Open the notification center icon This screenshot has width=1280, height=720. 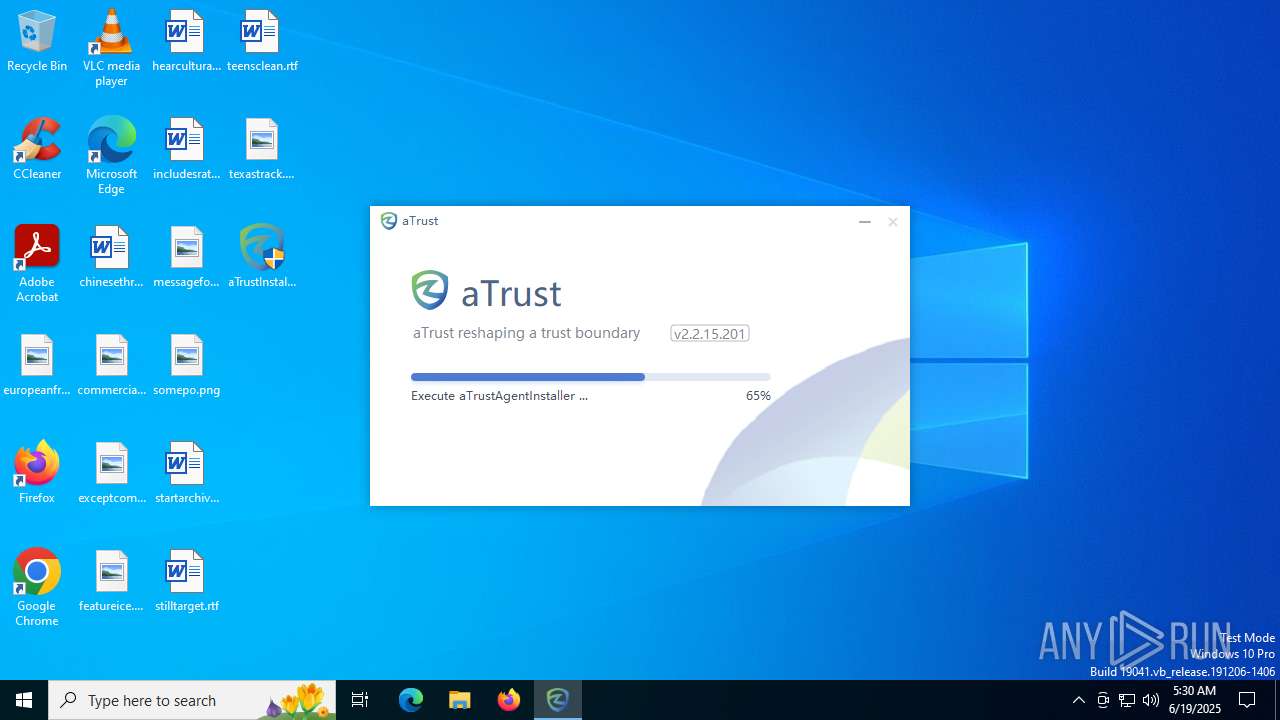pyautogui.click(x=1247, y=700)
